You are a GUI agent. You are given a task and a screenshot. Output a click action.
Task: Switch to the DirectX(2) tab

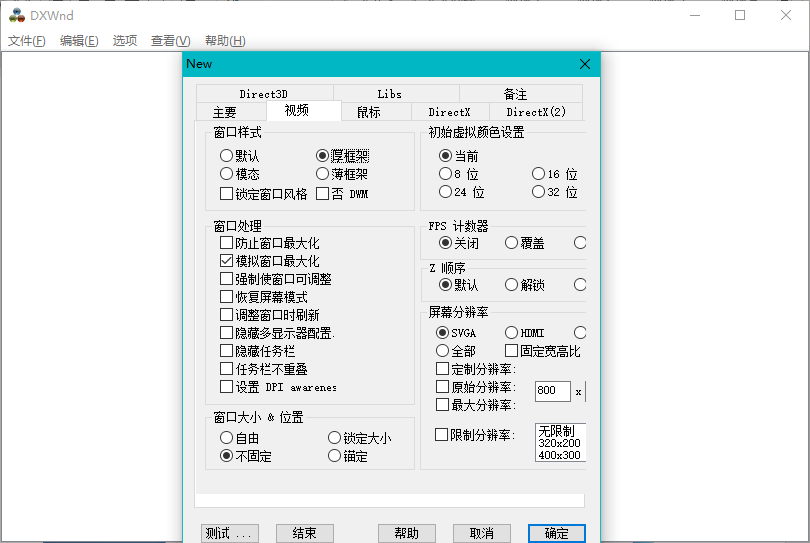pyautogui.click(x=536, y=112)
